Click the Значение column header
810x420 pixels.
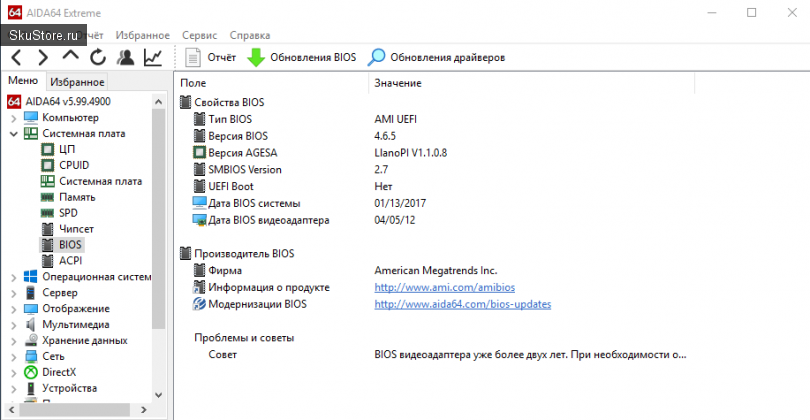tap(532, 83)
